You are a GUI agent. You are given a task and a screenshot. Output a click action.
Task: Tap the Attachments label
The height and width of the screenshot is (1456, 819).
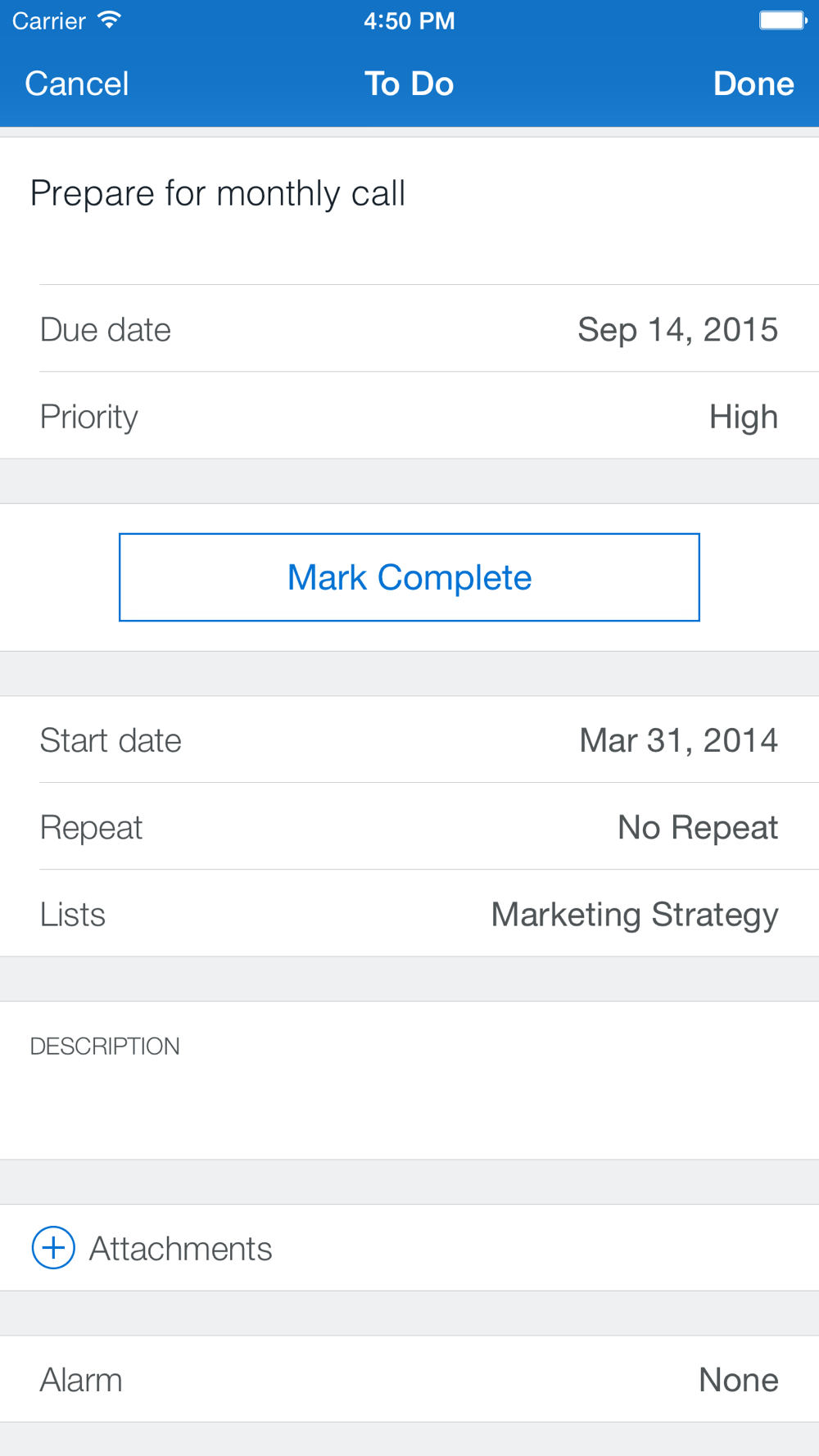(x=180, y=1248)
